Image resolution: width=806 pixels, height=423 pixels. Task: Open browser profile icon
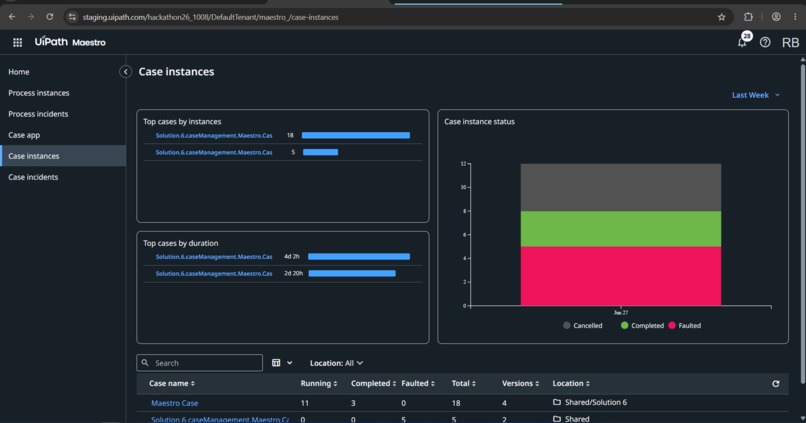[776, 17]
